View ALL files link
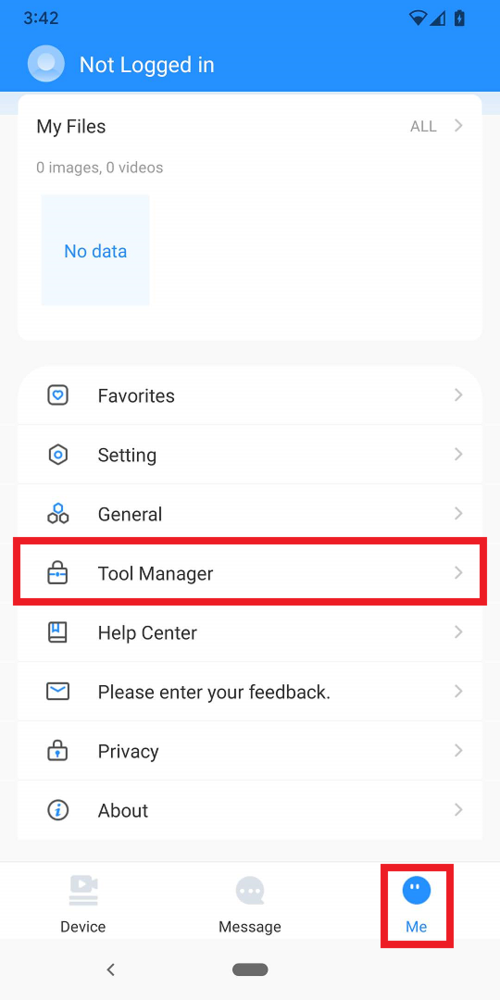Viewport: 500px width, 1000px height. 423,126
